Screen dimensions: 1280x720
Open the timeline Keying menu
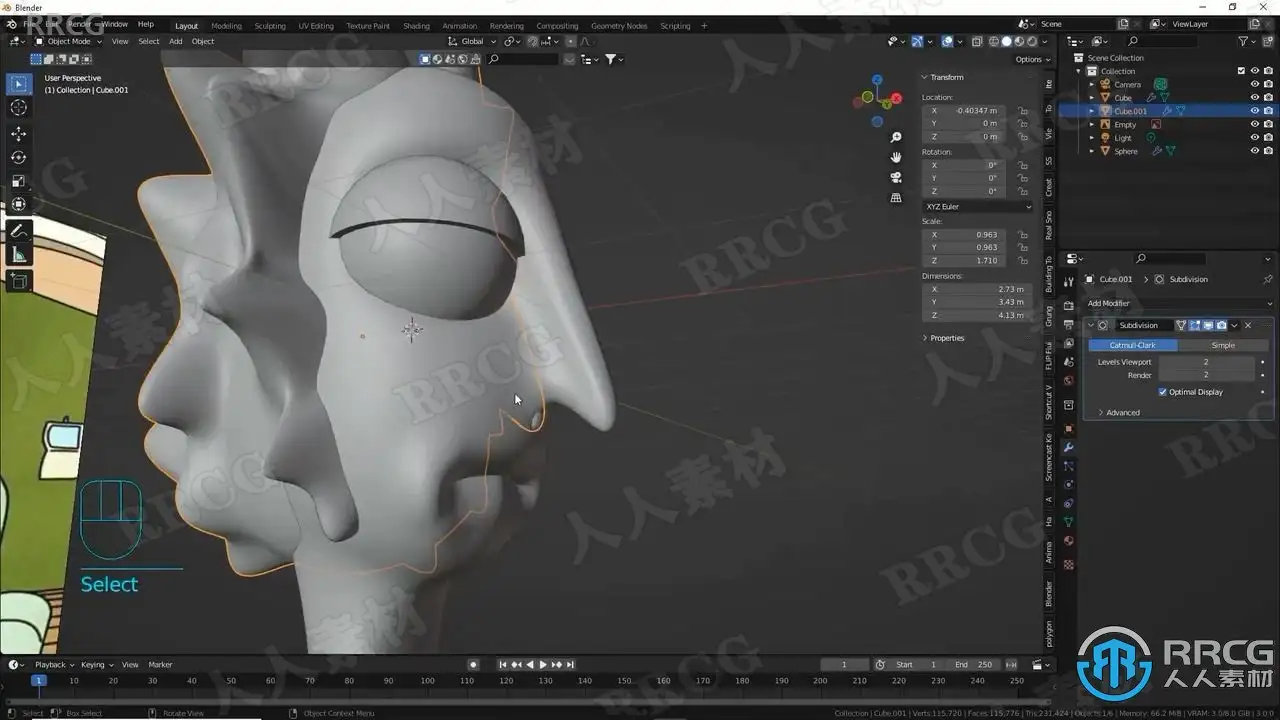95,664
